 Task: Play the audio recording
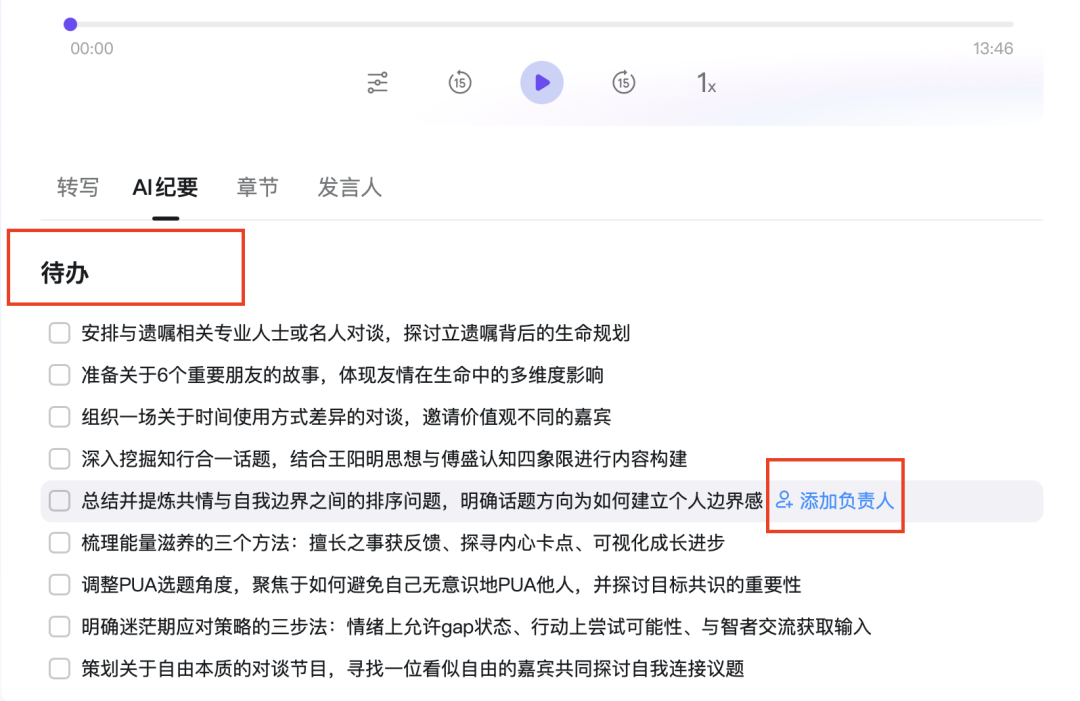pos(541,82)
